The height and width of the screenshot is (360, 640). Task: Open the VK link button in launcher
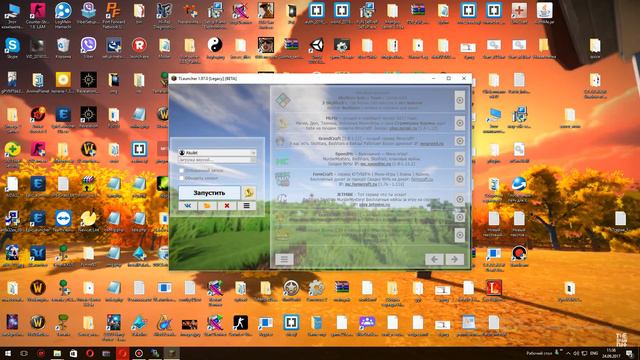point(187,206)
